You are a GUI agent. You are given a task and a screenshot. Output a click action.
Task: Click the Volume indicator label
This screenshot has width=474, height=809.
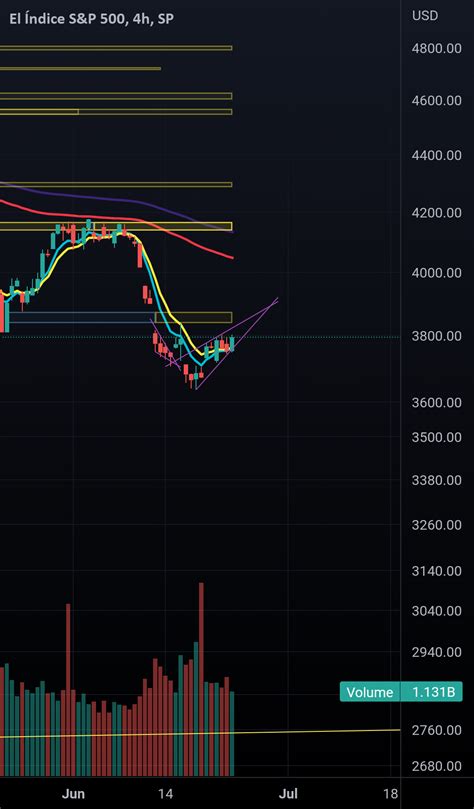click(x=369, y=692)
